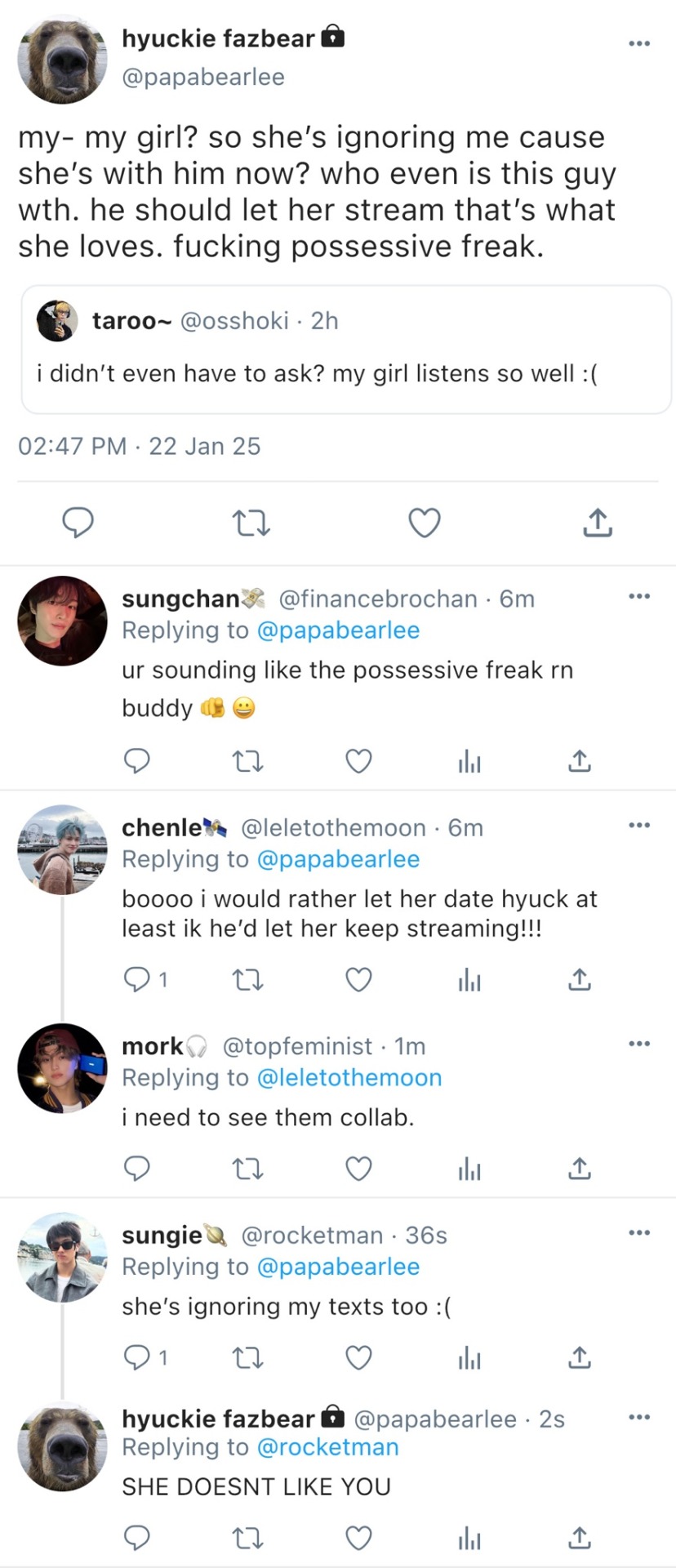
Task: View analytics on chenle's reply
Action: click(x=469, y=979)
